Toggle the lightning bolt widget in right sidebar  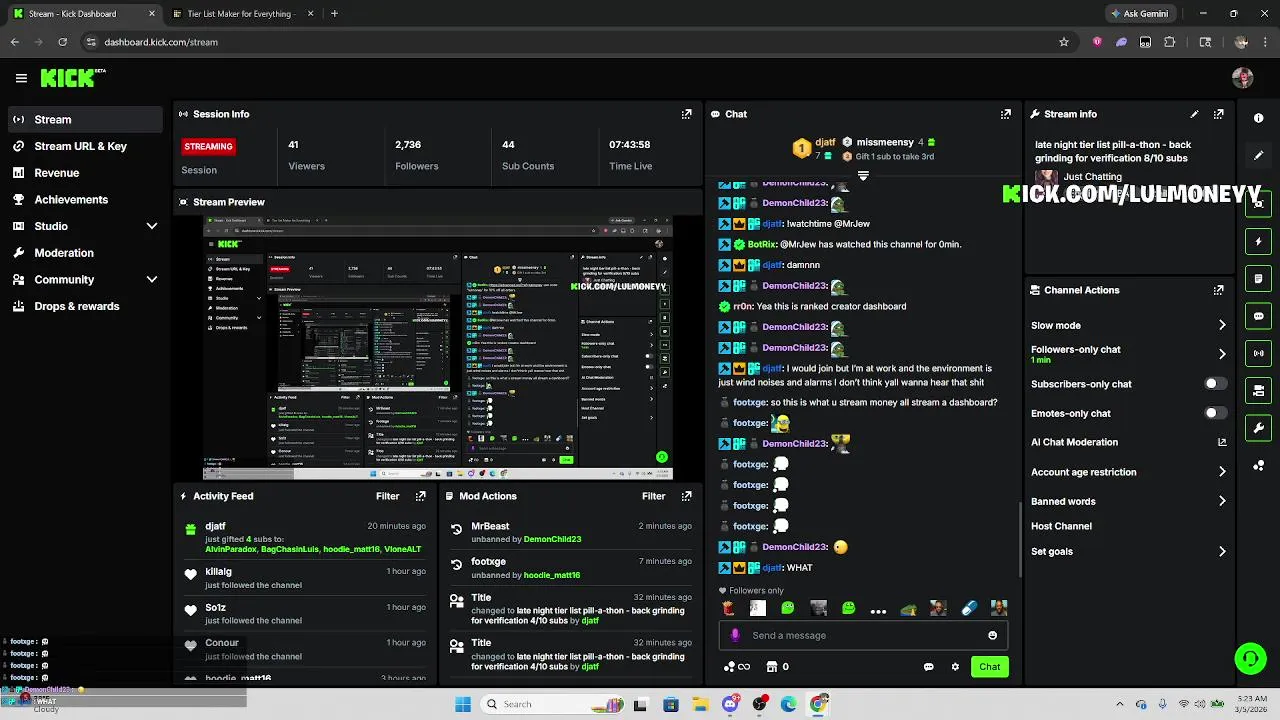tap(1258, 241)
